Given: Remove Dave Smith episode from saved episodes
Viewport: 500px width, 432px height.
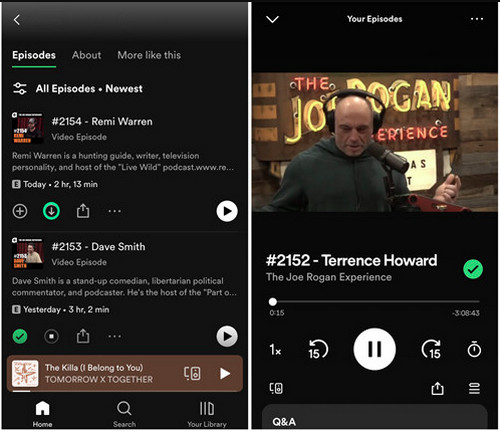Looking at the screenshot, I should coord(20,336).
